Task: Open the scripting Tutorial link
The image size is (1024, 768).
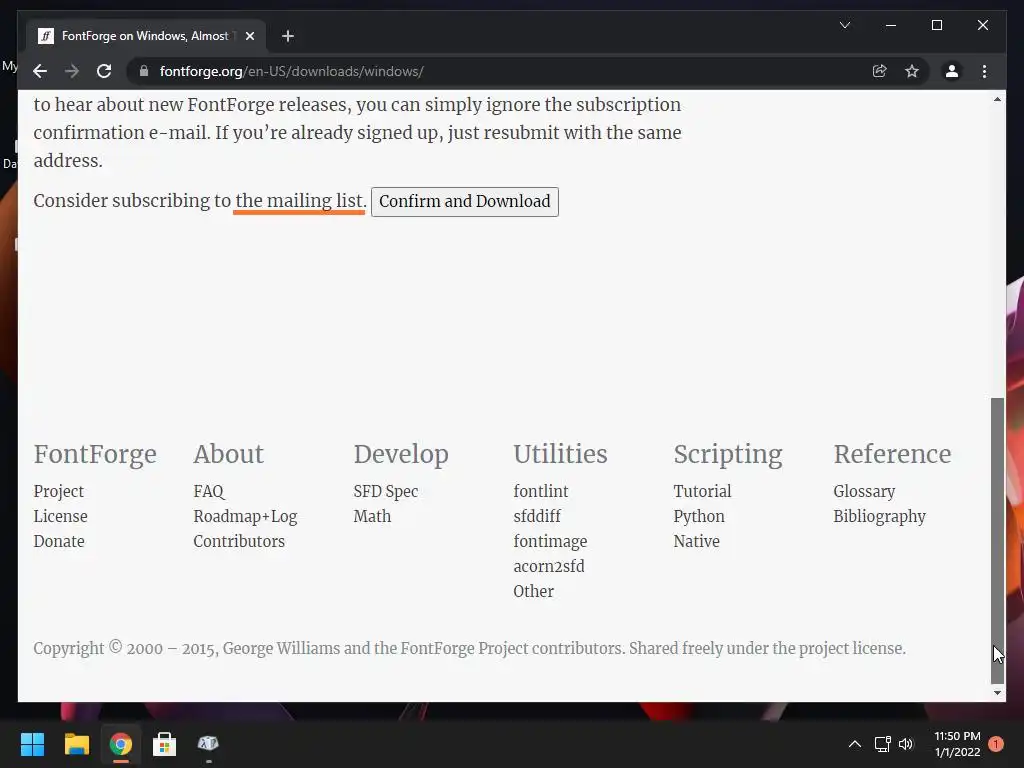Action: tap(703, 492)
